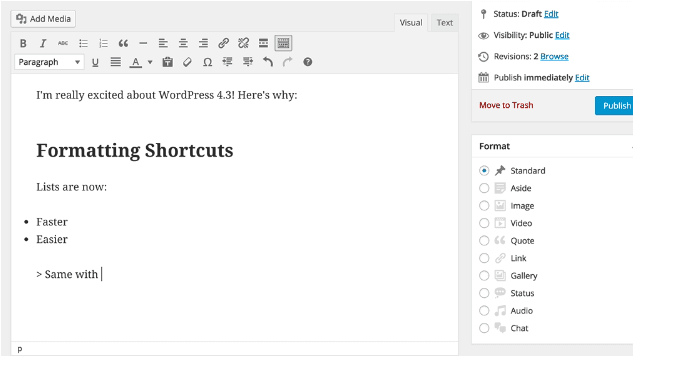Click the Formatting Shortcuts heading in the editor
Image resolution: width=673 pixels, height=367 pixels.
point(135,151)
